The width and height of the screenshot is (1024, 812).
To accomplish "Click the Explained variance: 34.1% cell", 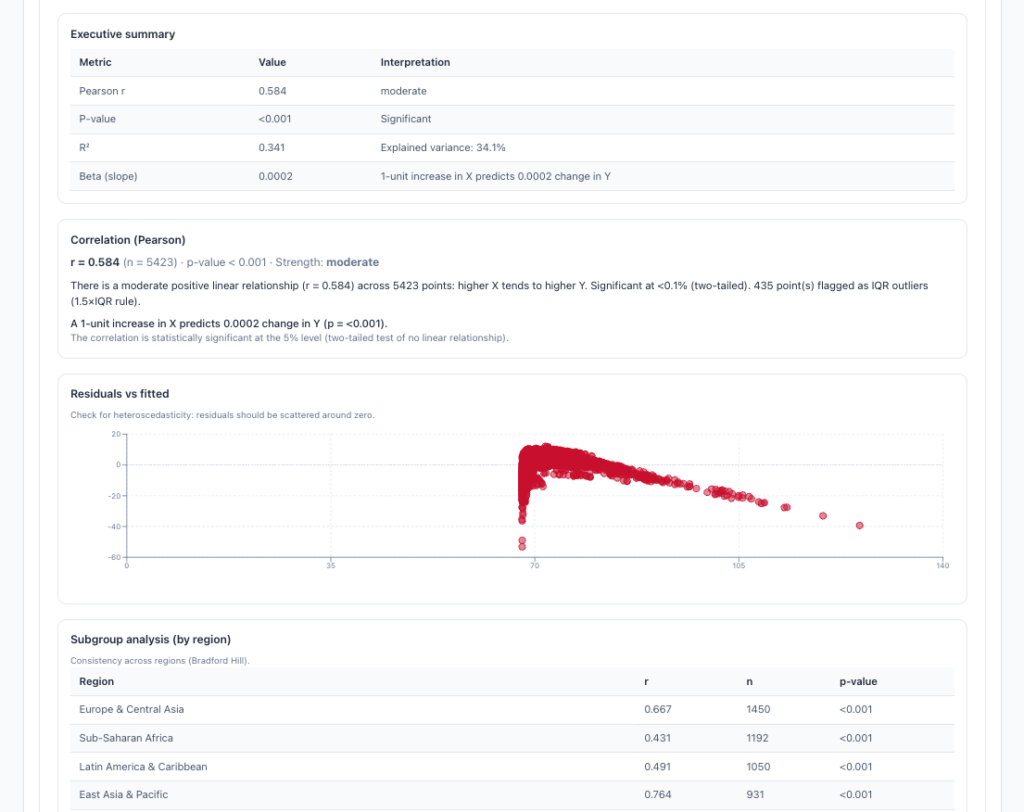I will [x=443, y=147].
